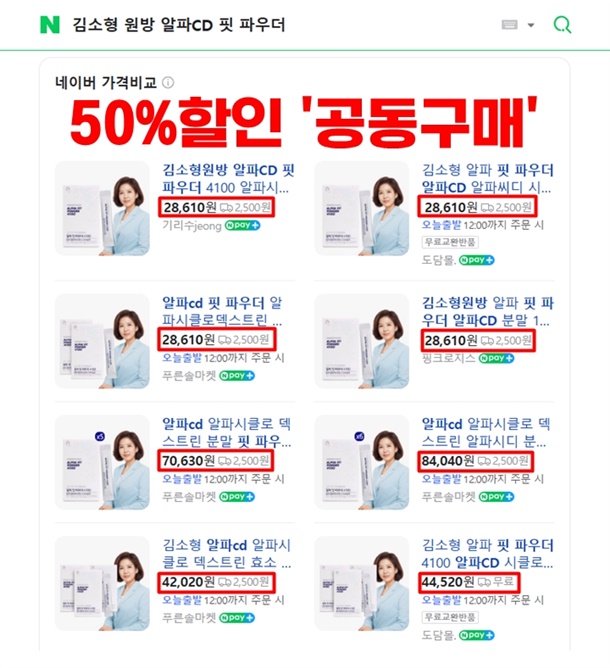Open the product titled 김소형 알파 핏 파우더 알파CD 알파씨디

click(x=487, y=179)
